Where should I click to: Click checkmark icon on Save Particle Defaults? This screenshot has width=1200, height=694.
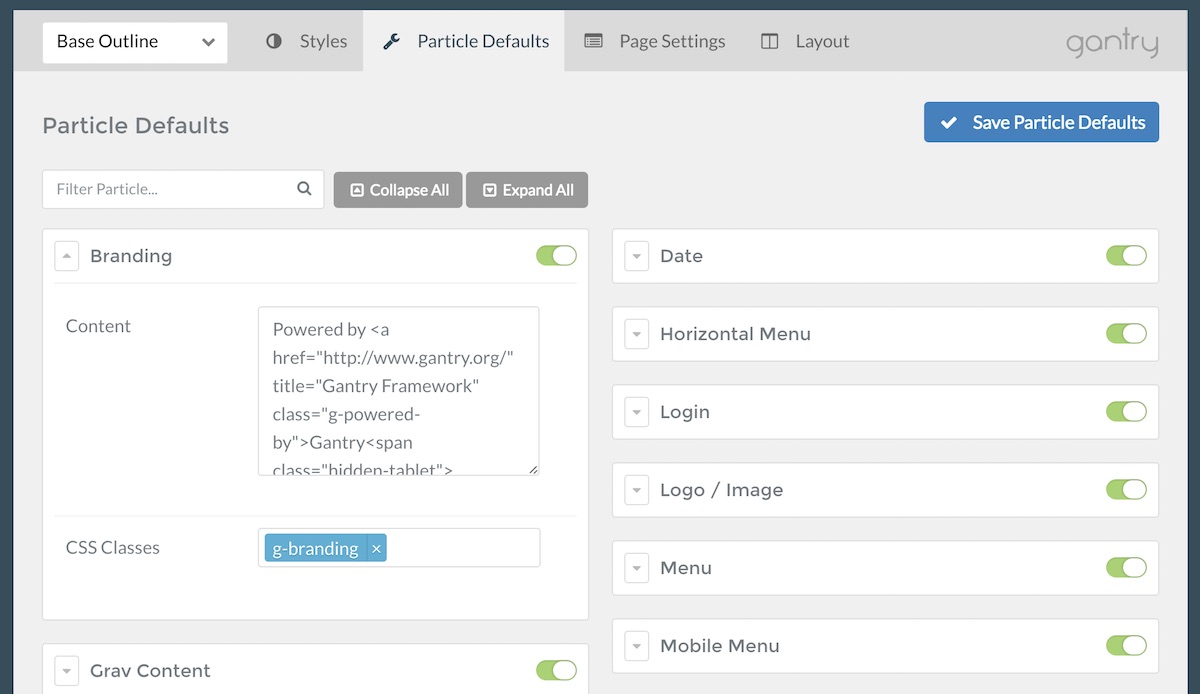[949, 122]
